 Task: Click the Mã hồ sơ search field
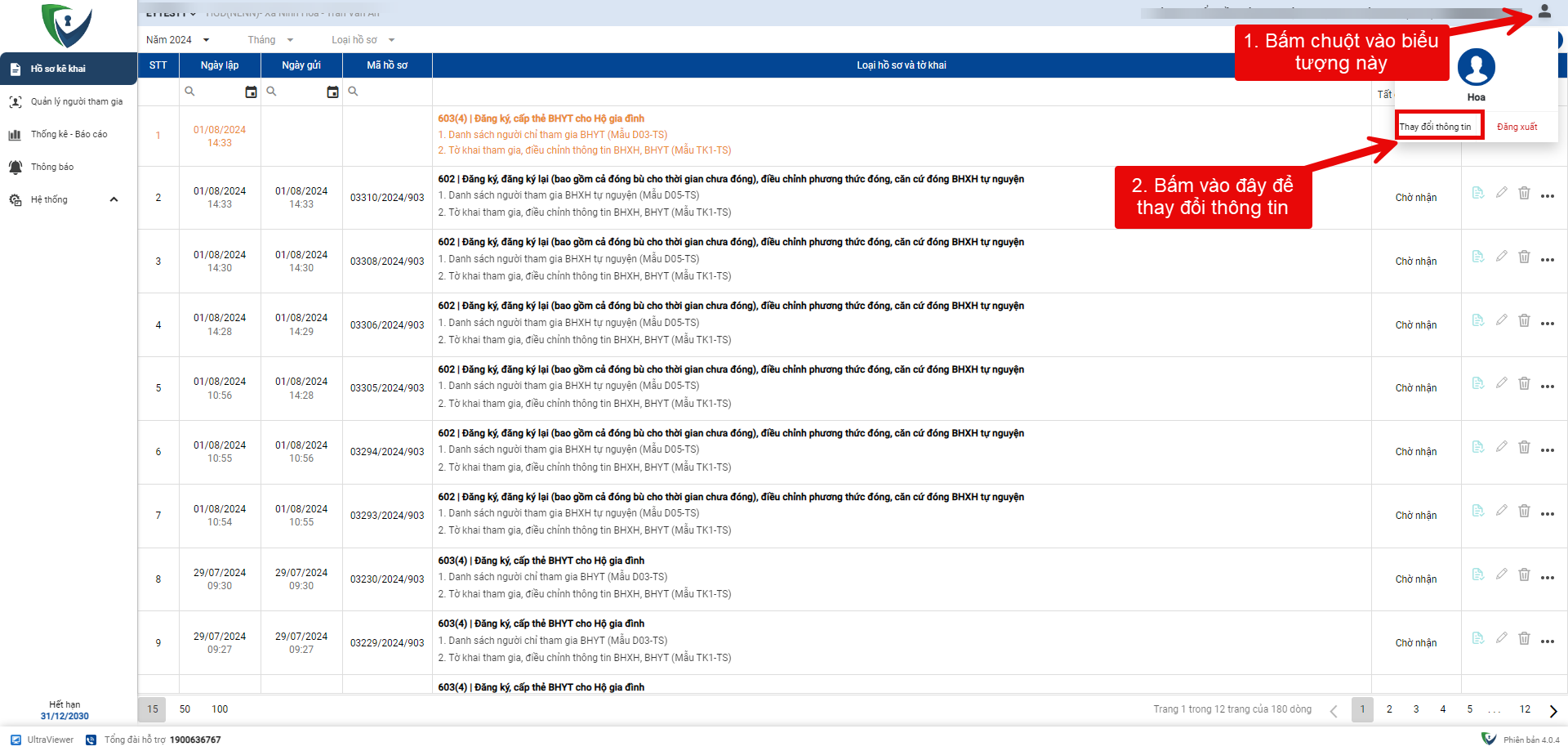point(390,92)
